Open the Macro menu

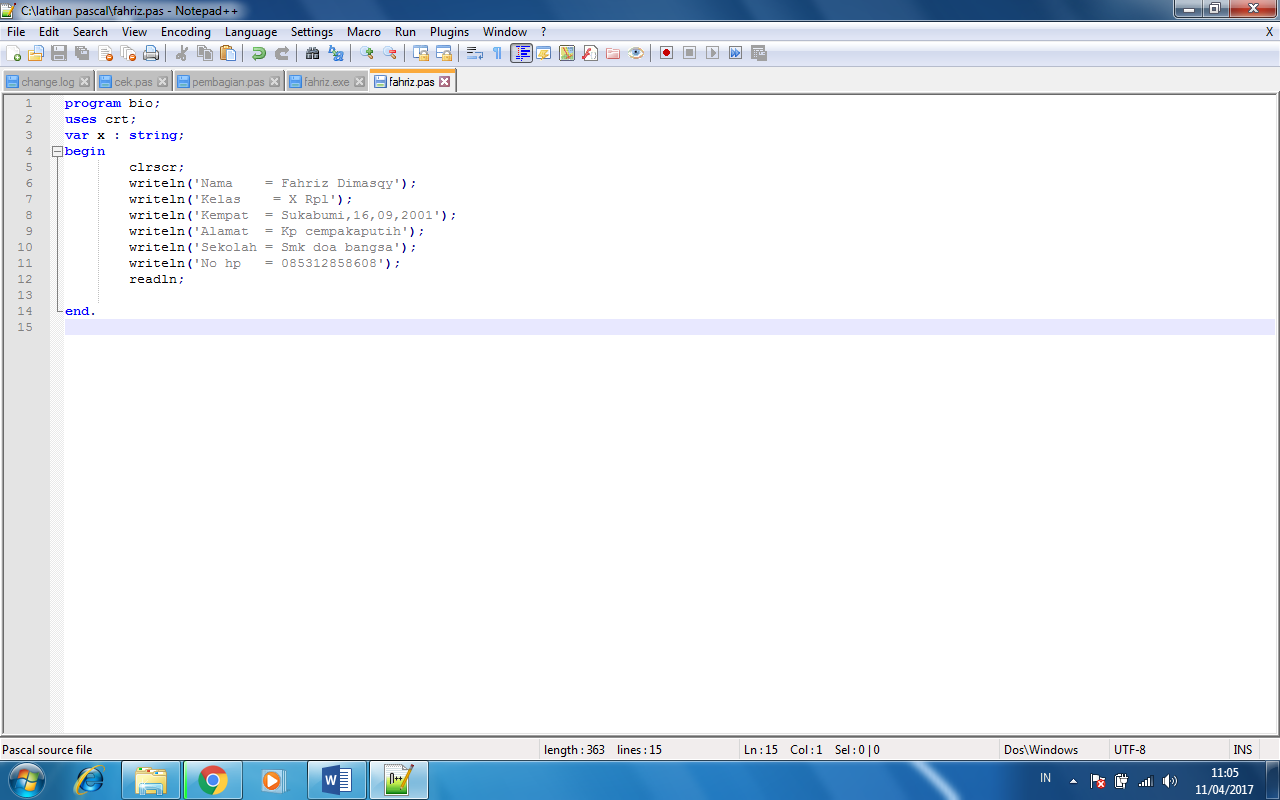tap(364, 31)
